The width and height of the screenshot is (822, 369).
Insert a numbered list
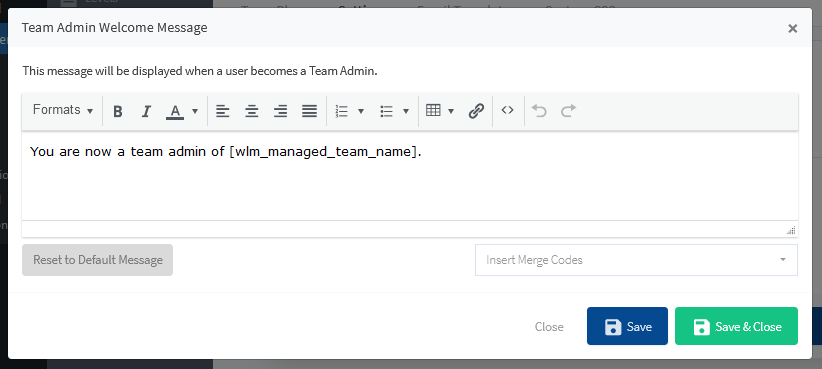coord(342,111)
